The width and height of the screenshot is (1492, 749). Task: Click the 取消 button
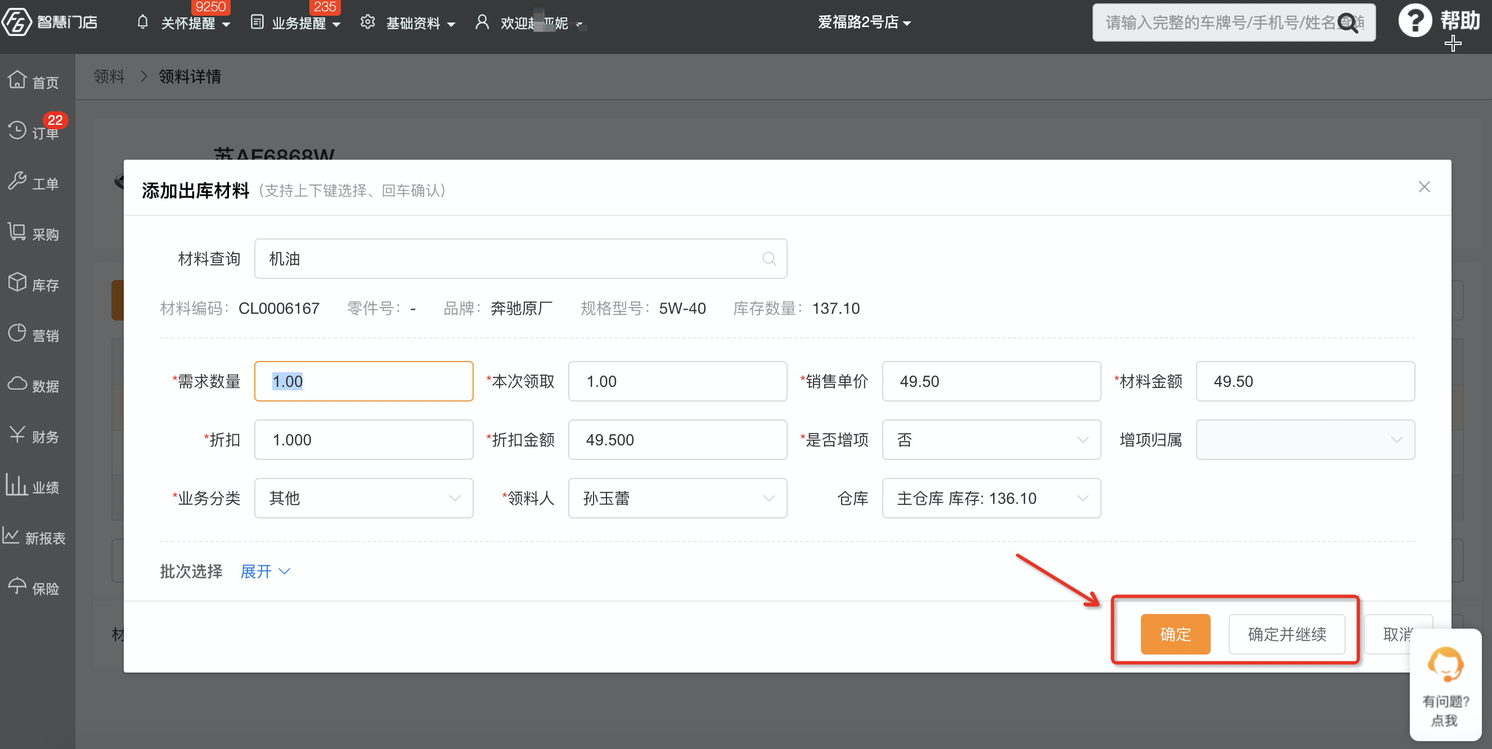1398,634
